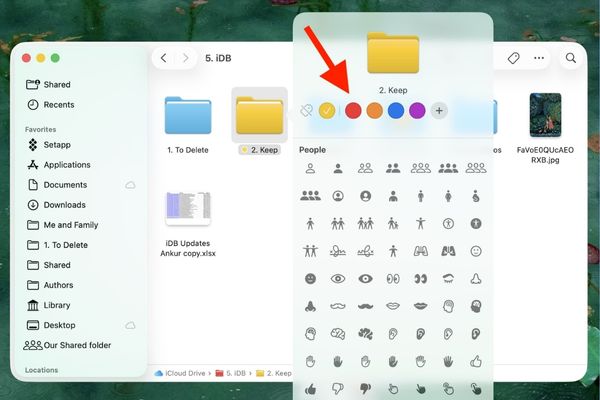
Task: Choose the two people outline symbol
Action: pyautogui.click(x=365, y=168)
